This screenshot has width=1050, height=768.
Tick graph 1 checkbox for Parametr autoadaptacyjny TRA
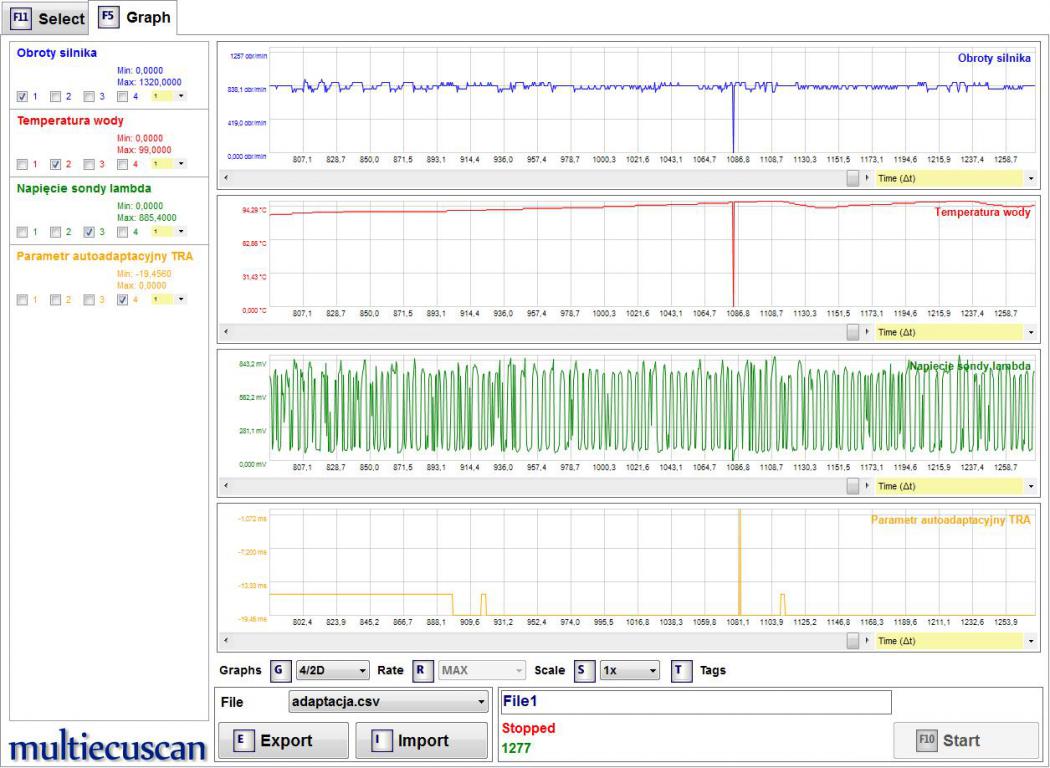coord(23,299)
